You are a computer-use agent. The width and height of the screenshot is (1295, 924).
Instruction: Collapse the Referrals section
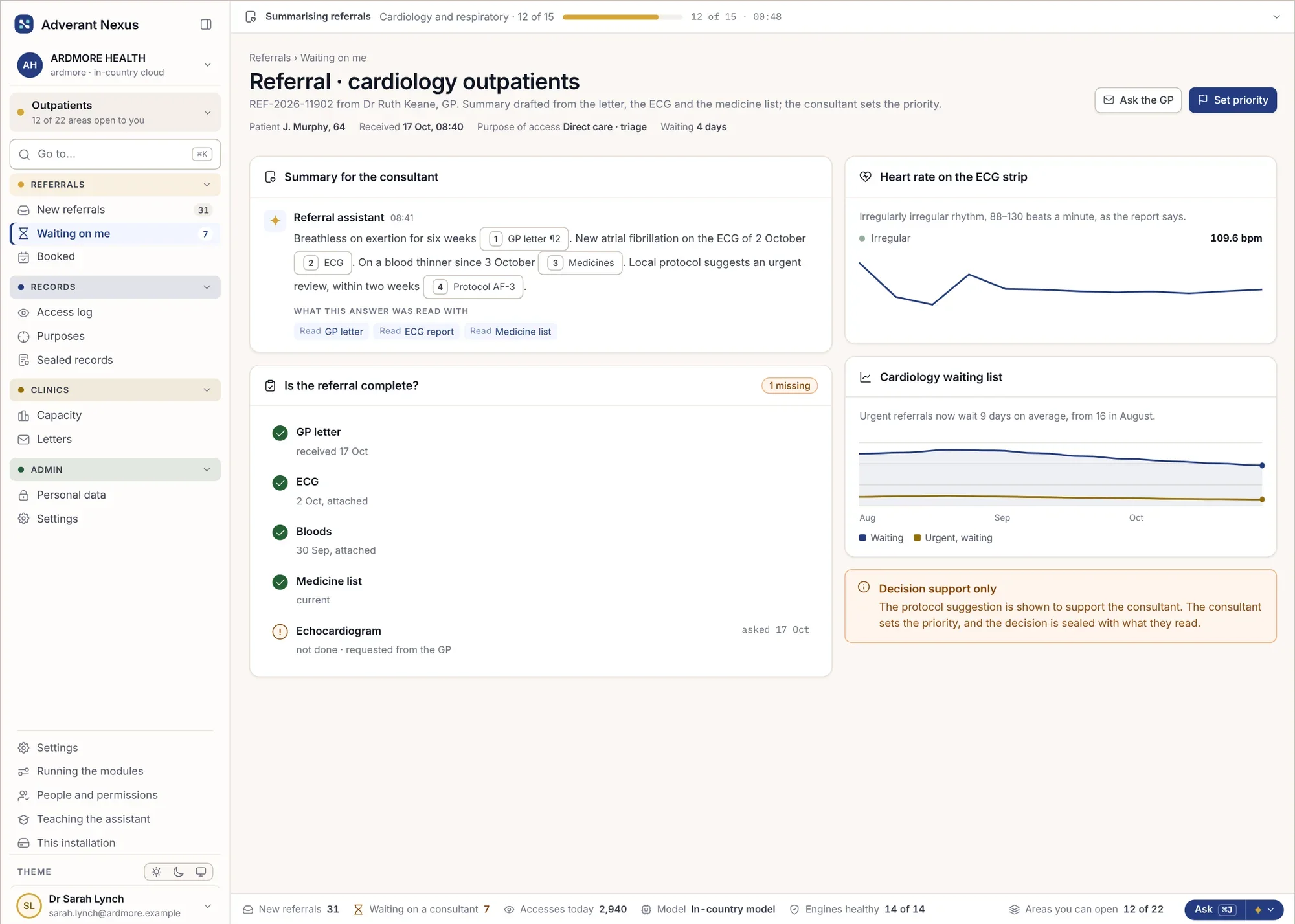pos(115,185)
